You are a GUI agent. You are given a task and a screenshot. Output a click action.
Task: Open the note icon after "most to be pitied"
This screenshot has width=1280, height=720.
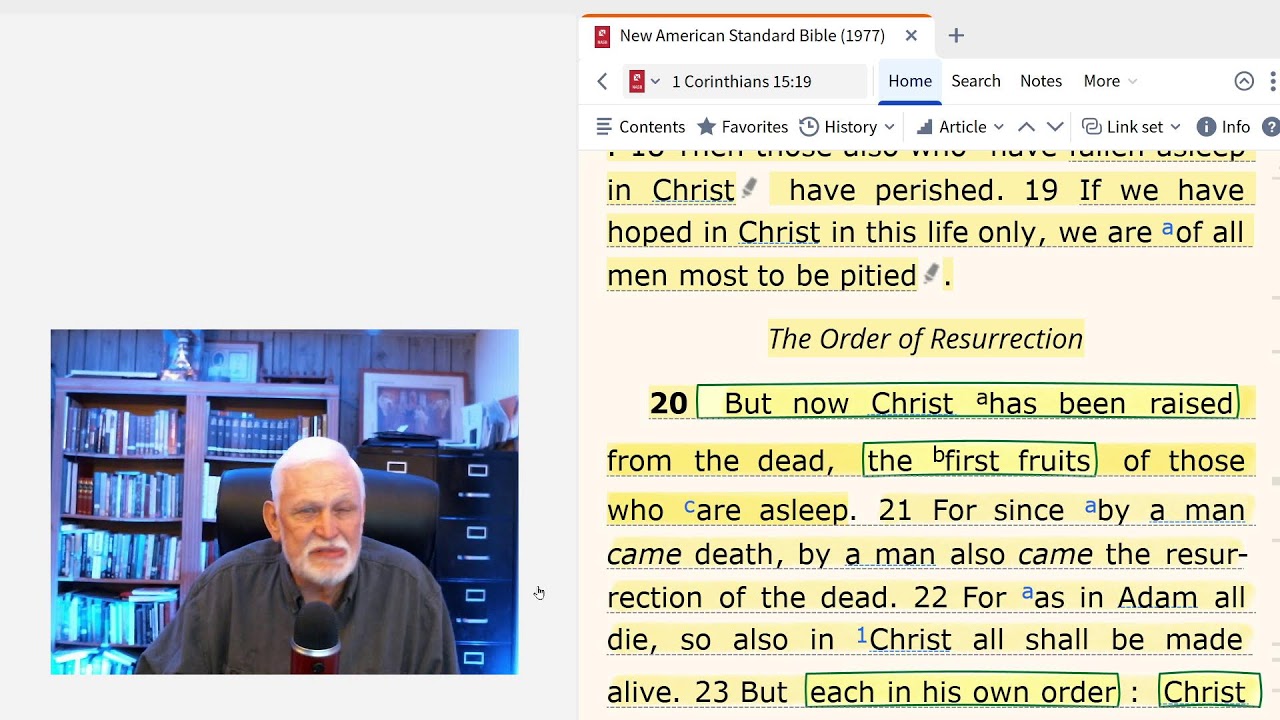tap(931, 272)
